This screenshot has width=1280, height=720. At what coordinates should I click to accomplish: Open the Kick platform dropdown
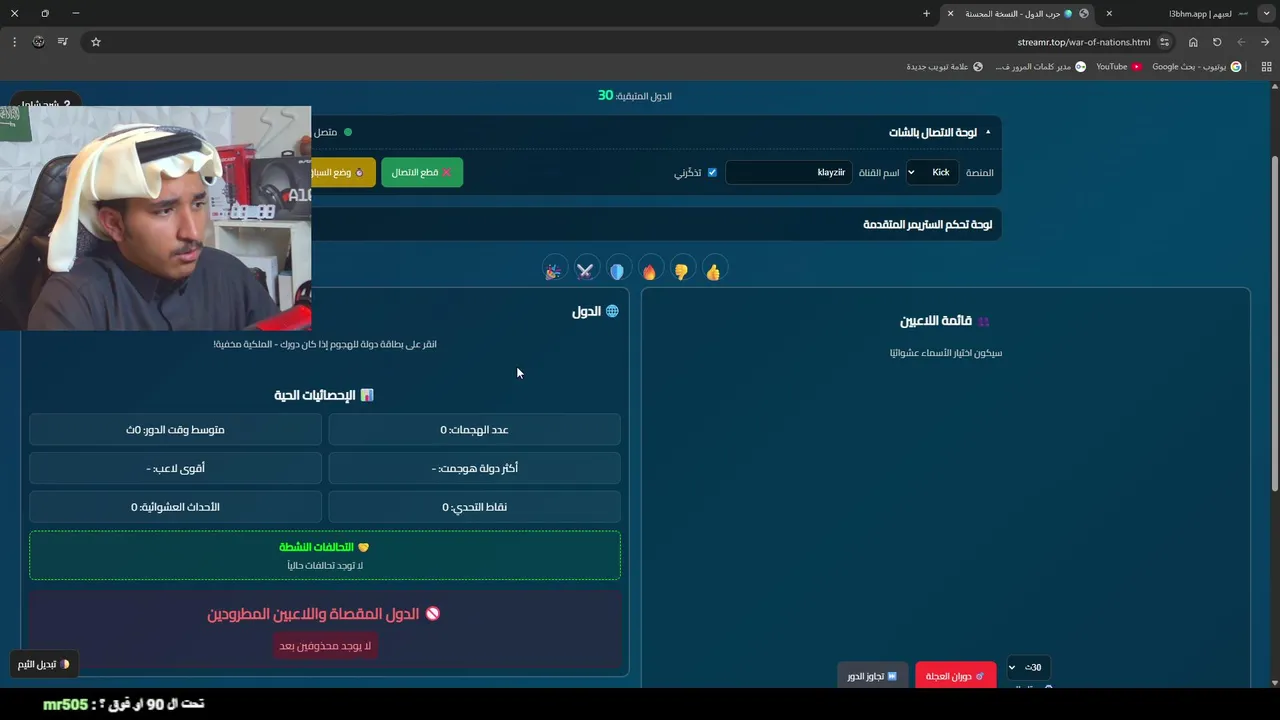(x=932, y=172)
